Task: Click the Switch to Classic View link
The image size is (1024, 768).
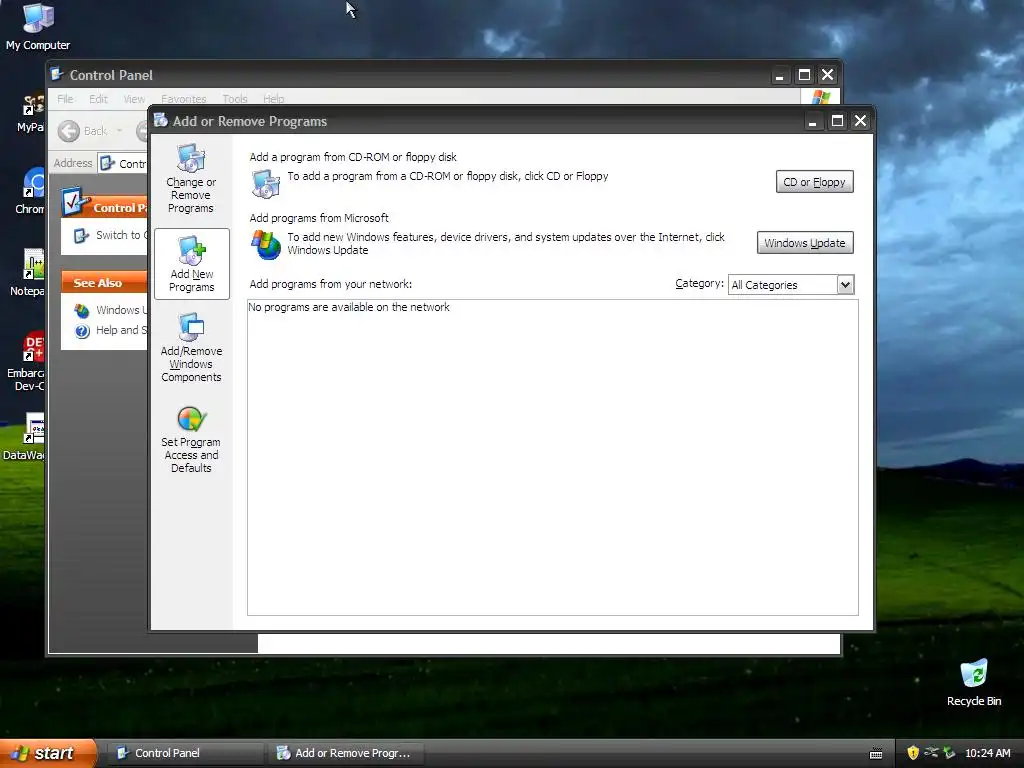Action: pyautogui.click(x=111, y=235)
